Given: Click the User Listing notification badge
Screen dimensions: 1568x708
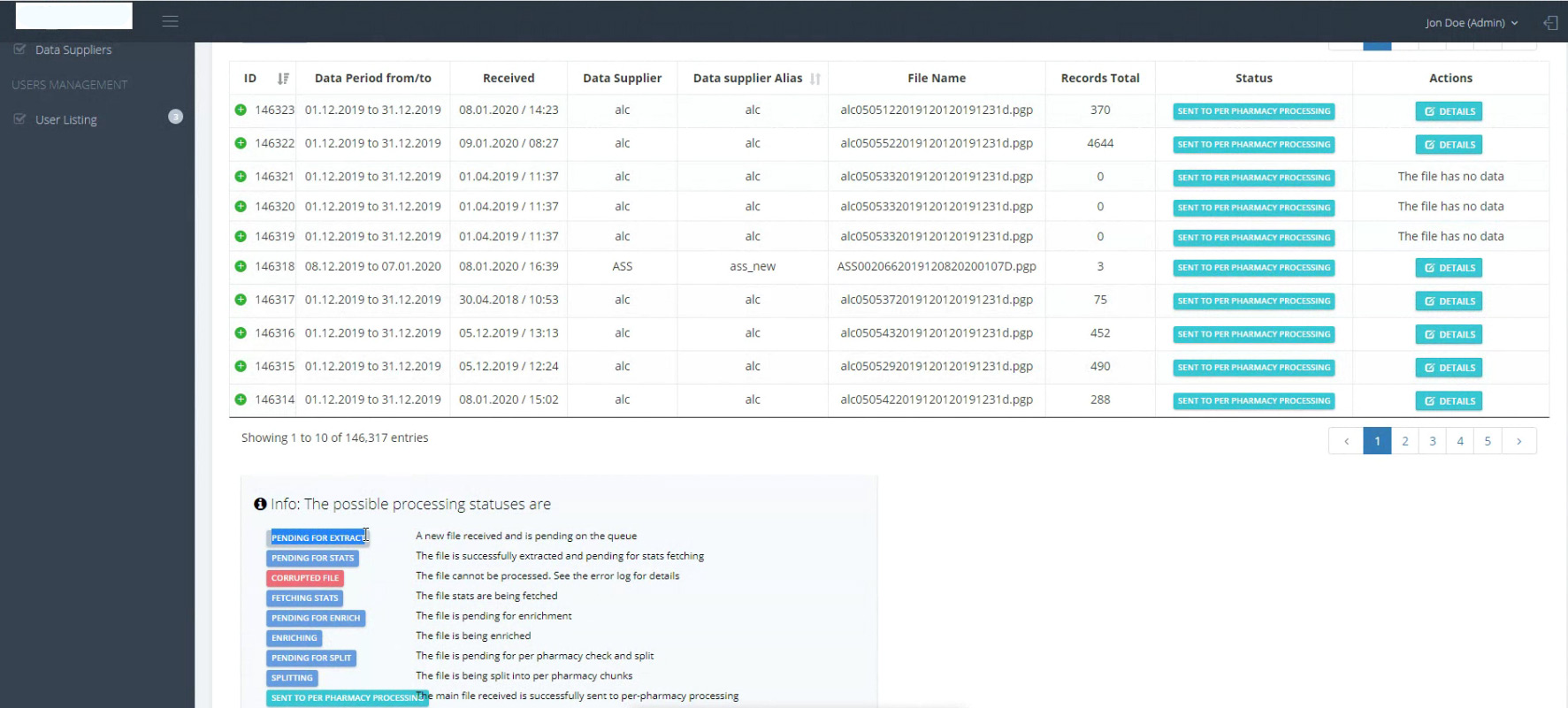Looking at the screenshot, I should (176, 117).
